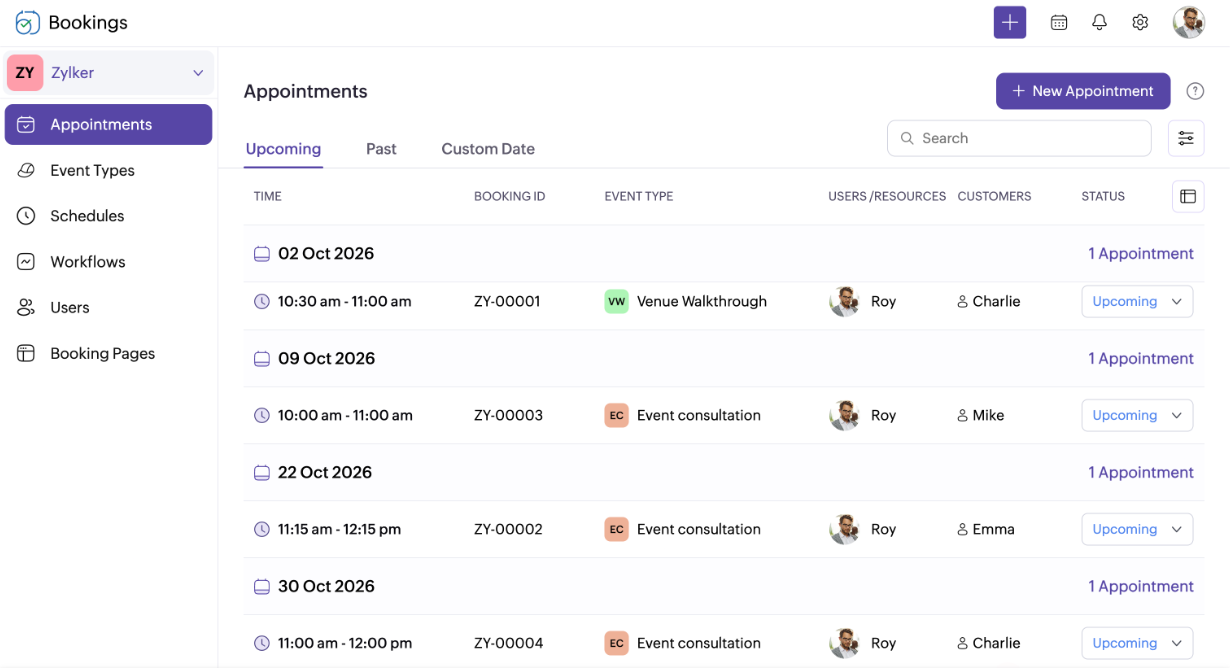Click the EVENT TYPE column header
The width and height of the screenshot is (1230, 668).
click(639, 196)
